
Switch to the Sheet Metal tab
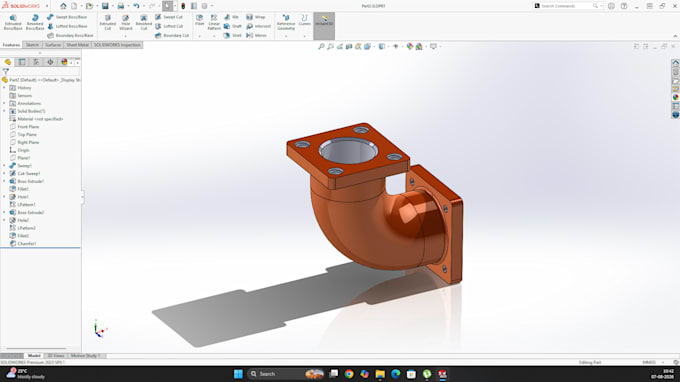[78, 45]
